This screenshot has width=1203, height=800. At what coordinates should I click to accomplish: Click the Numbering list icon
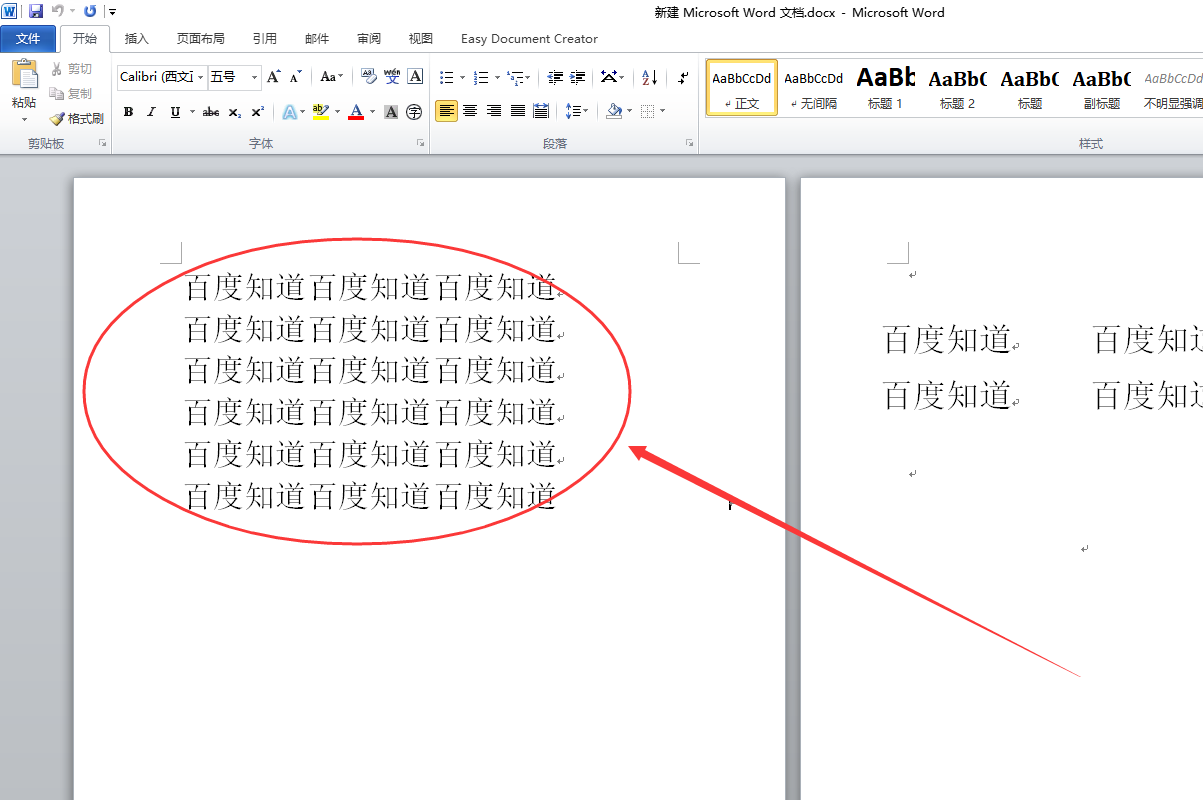coord(481,77)
